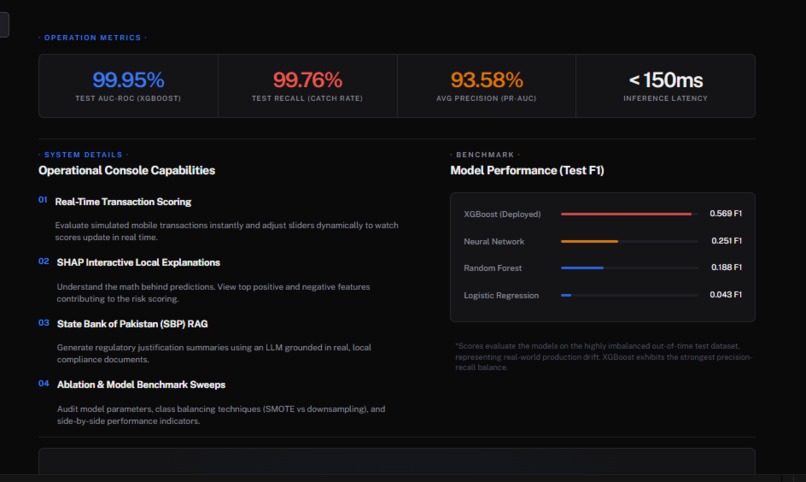Click the 99.95% Test AUC-ROC value
This screenshot has height=482, width=806.
(129, 80)
